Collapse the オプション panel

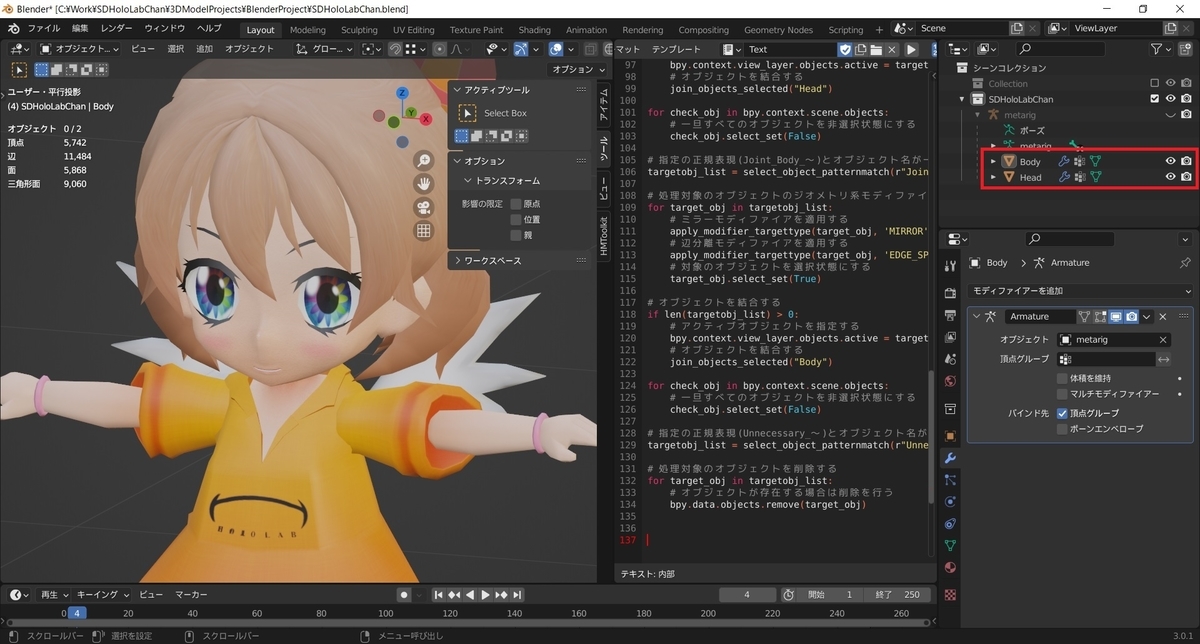(520, 161)
